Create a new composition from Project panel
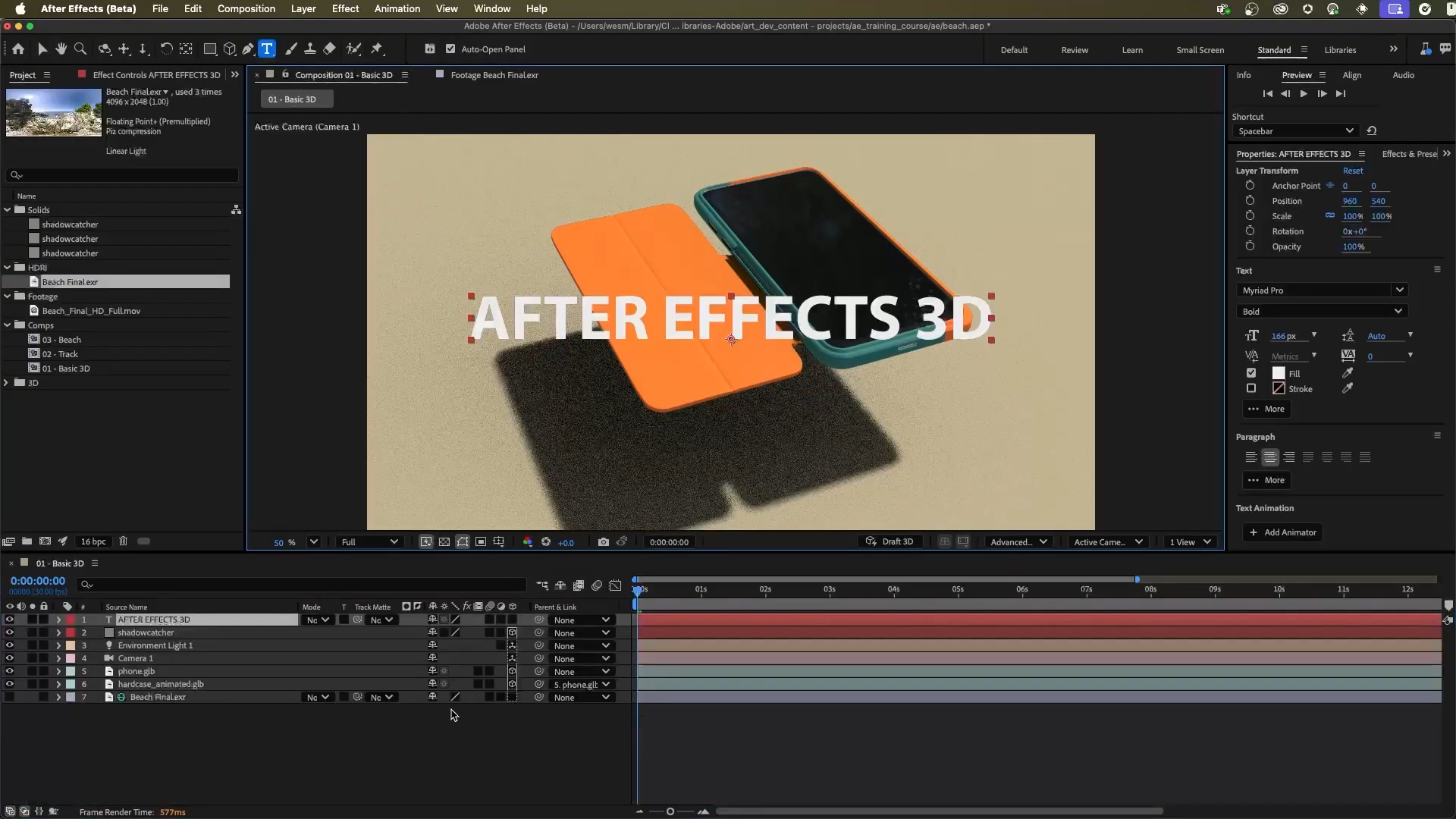 (x=45, y=541)
